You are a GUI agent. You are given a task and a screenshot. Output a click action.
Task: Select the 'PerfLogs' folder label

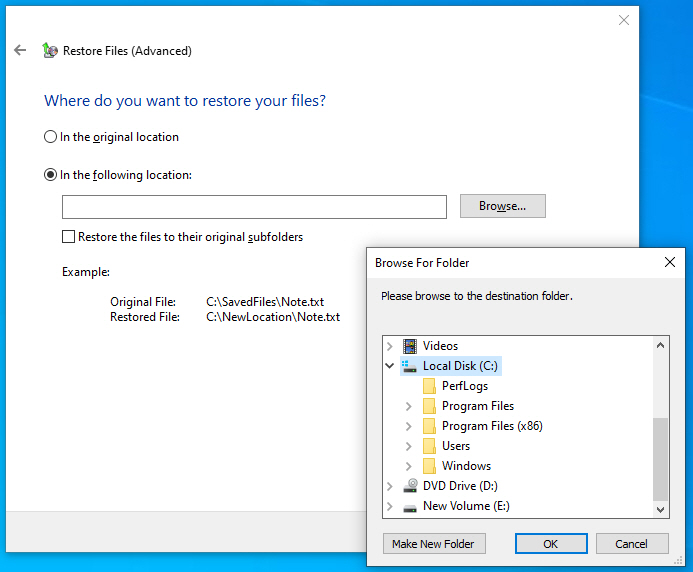click(x=465, y=386)
